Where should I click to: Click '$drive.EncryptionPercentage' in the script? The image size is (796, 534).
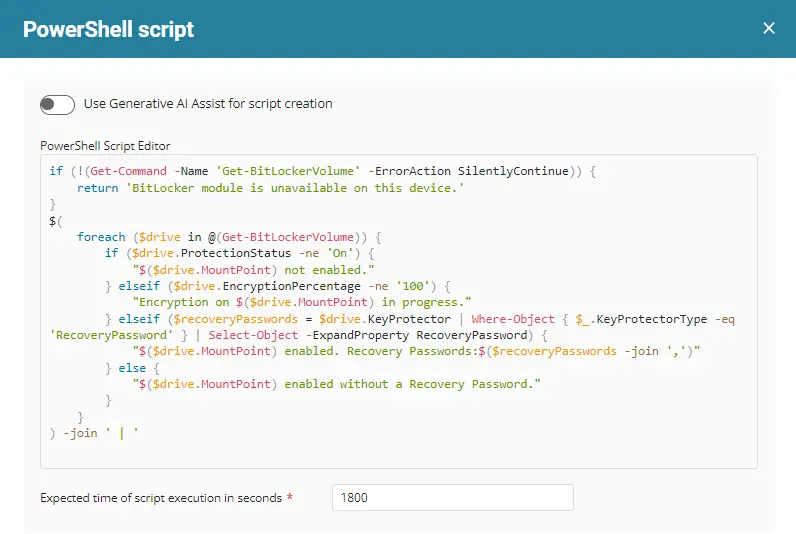click(267, 286)
